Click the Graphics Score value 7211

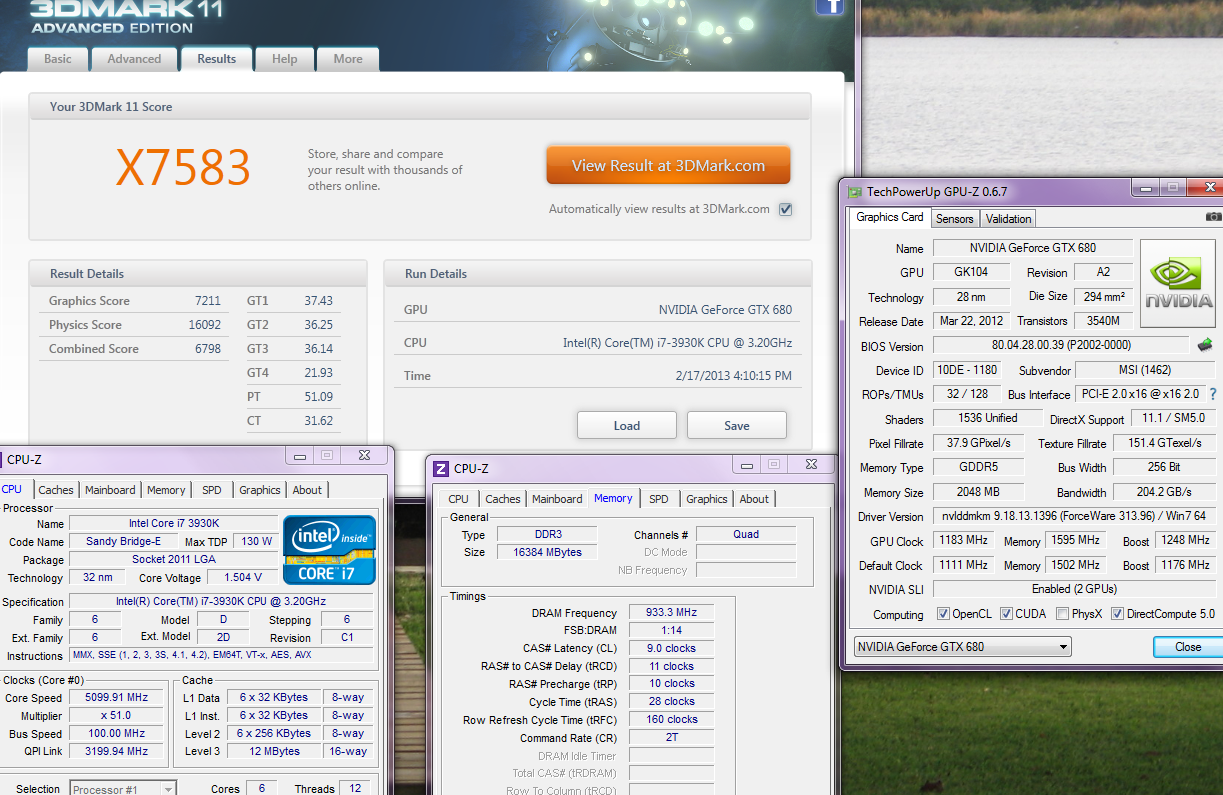(208, 301)
